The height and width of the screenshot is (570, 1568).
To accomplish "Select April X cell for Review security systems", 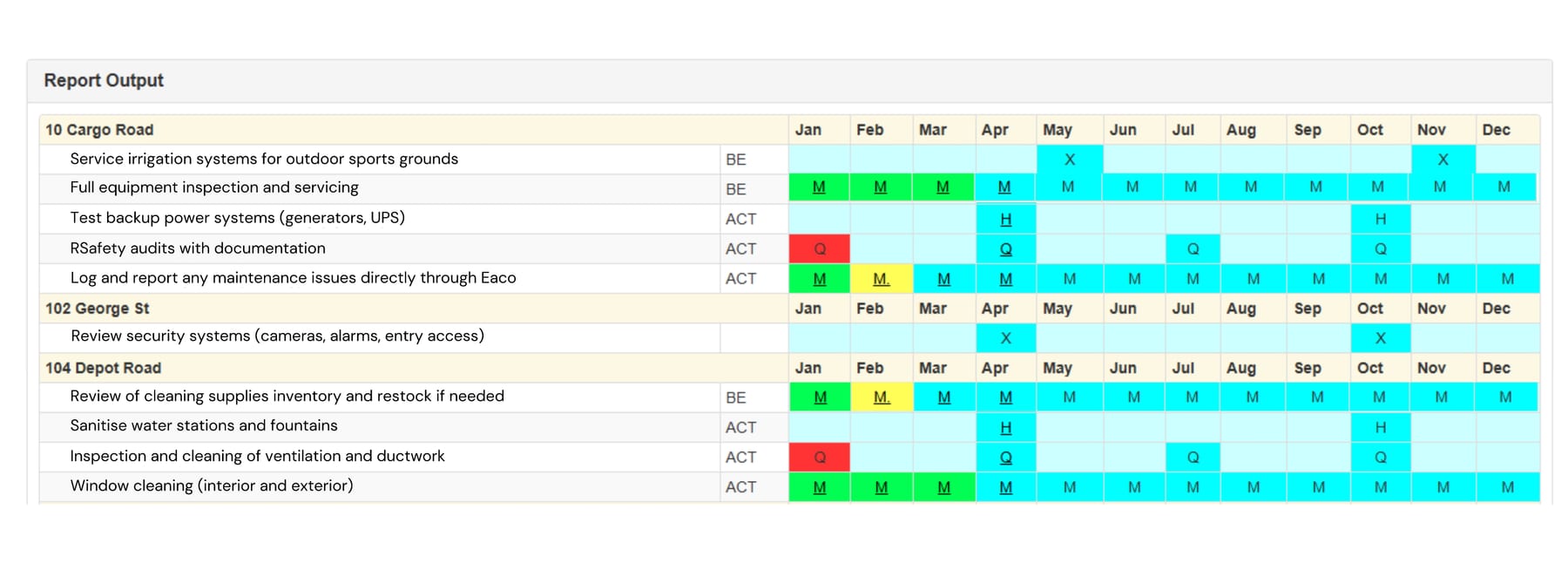I will coord(1006,338).
